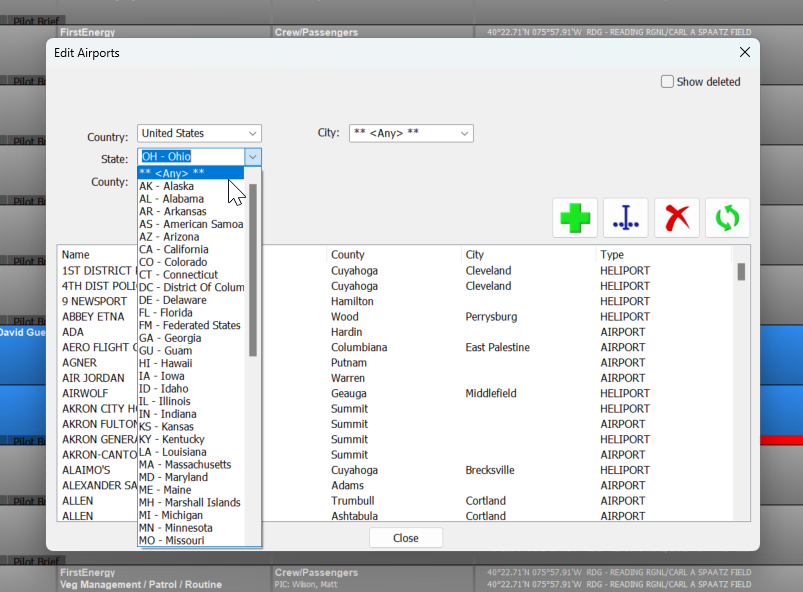803x592 pixels.
Task: Collapse the State dropdown arrow
Action: 253,157
